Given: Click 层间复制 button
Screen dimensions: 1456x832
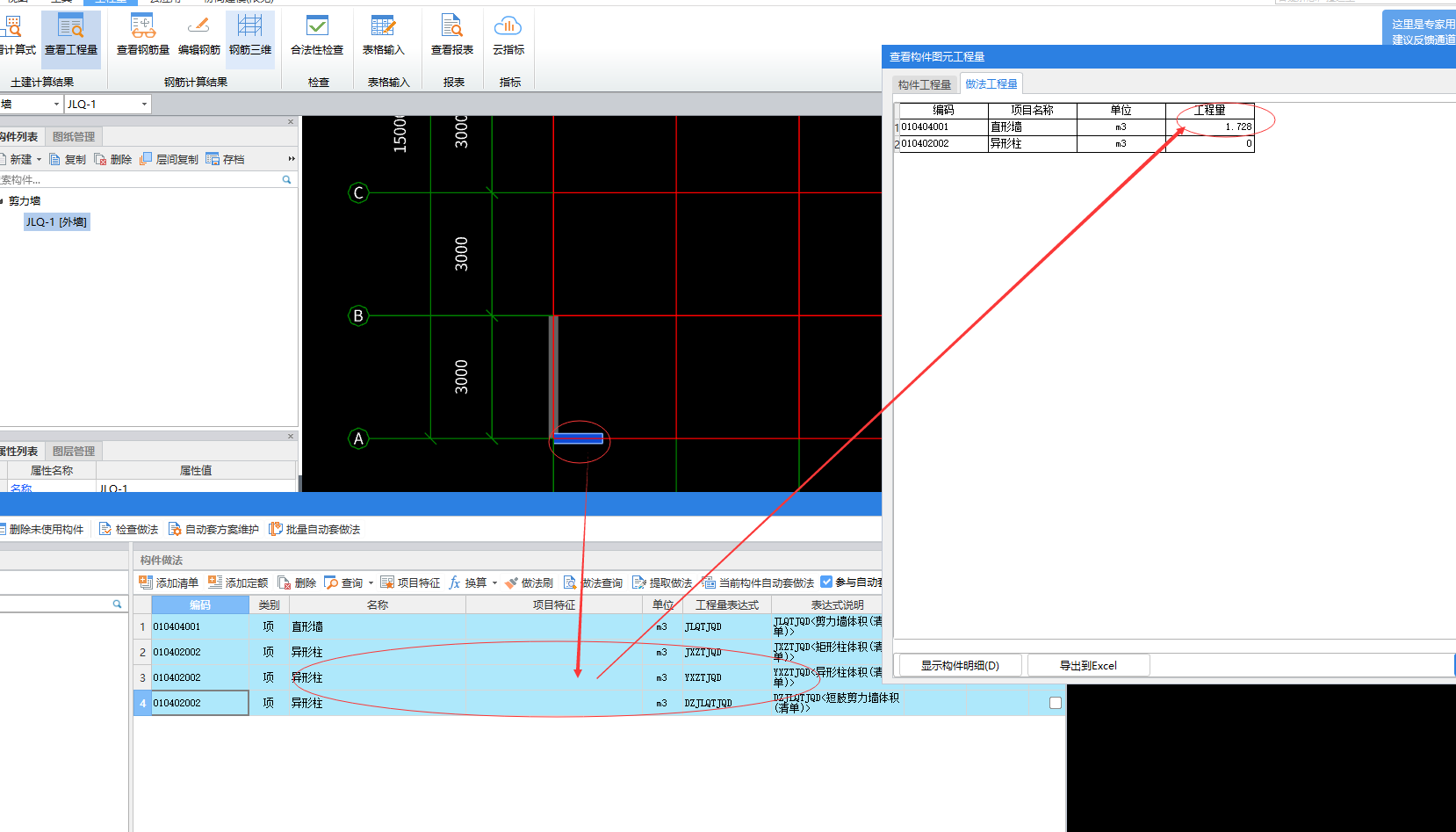Looking at the screenshot, I should [x=169, y=159].
